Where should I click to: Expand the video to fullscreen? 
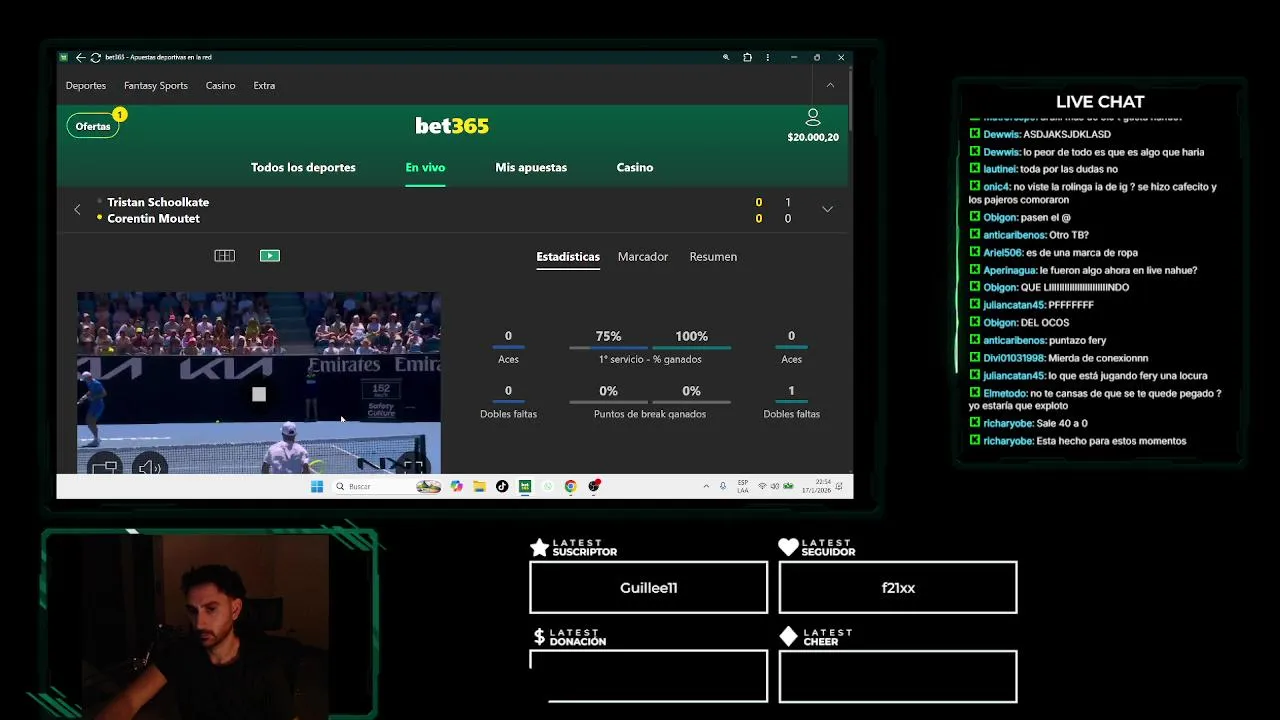pyautogui.click(x=413, y=465)
